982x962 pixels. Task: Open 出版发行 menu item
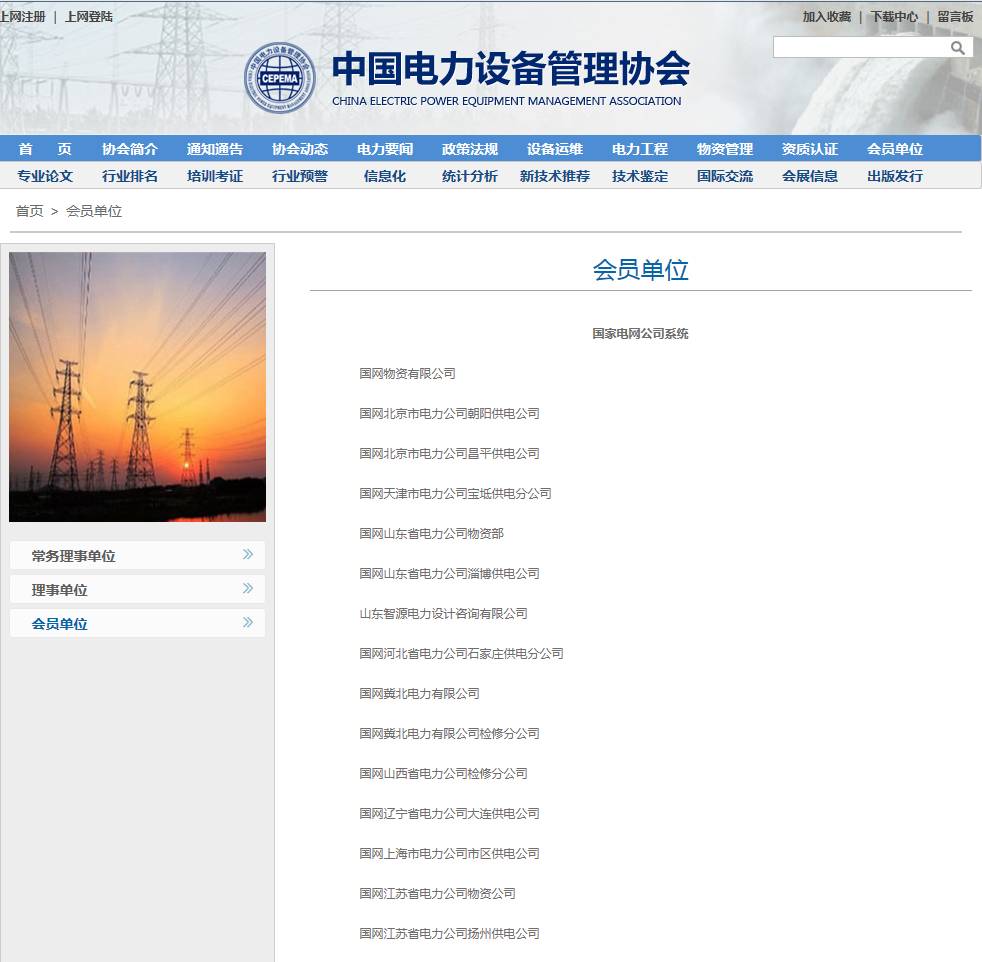[x=895, y=176]
